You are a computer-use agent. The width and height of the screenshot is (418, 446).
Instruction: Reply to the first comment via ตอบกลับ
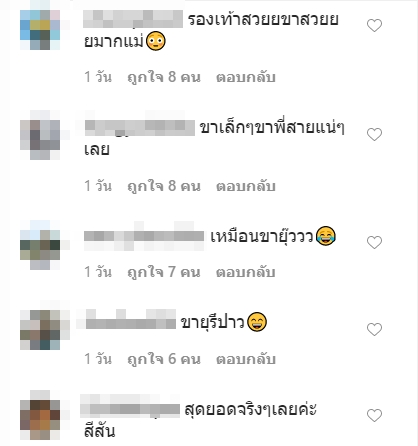(x=246, y=77)
